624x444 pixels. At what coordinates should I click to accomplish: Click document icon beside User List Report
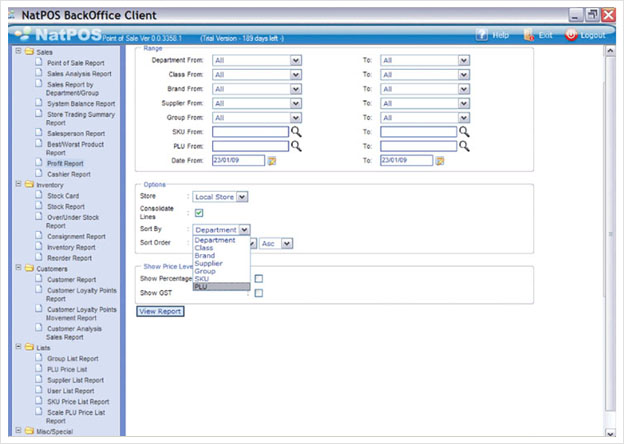39,390
